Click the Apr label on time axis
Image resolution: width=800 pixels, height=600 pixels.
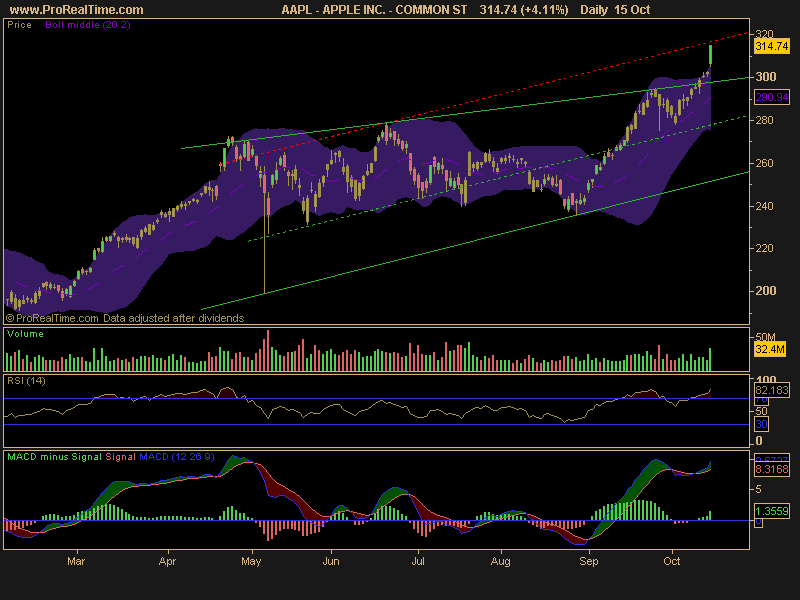coord(167,561)
